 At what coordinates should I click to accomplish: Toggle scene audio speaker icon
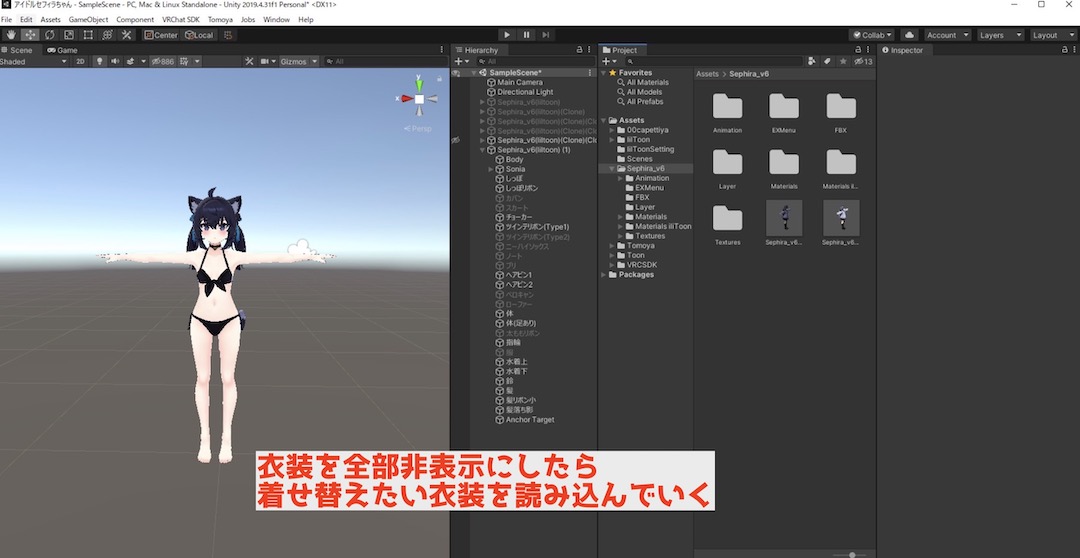point(115,61)
